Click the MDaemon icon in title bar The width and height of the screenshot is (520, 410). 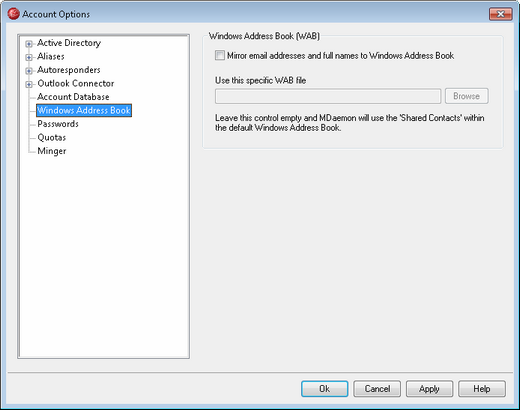coord(13,14)
